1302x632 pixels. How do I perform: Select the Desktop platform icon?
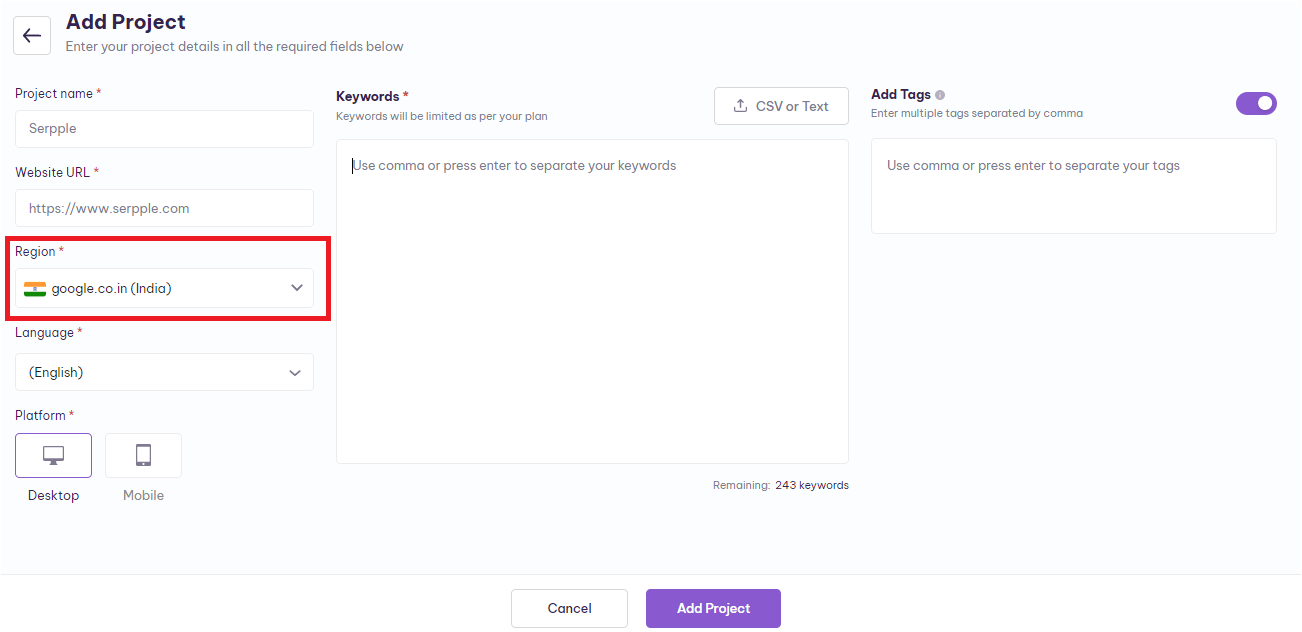53,455
